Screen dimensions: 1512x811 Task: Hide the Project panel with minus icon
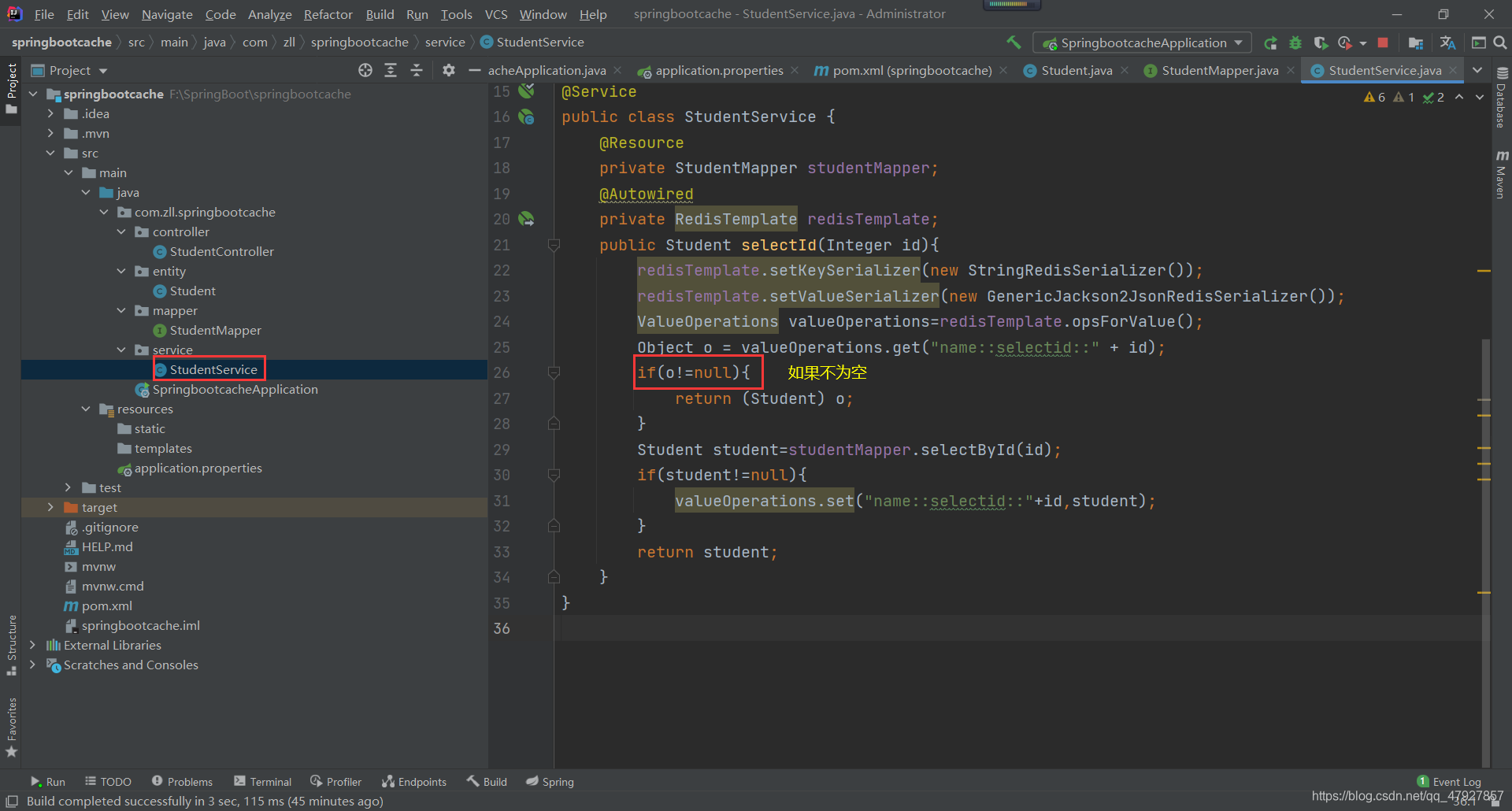(474, 70)
